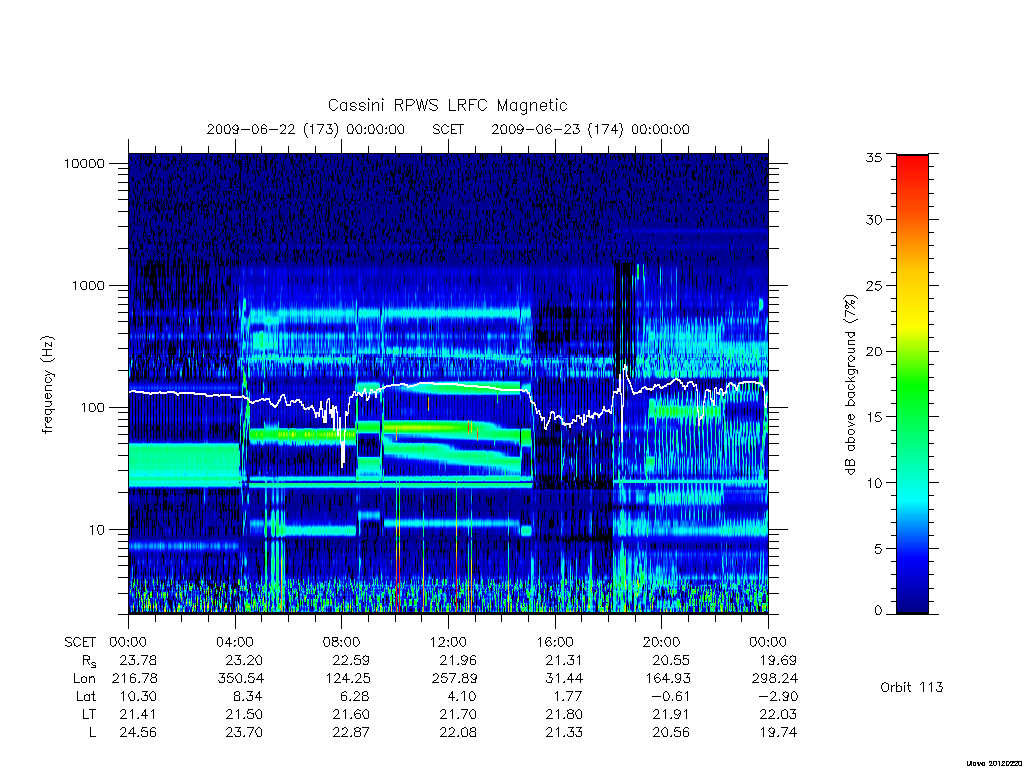This screenshot has width=1024, height=768.
Task: Click the '30' color bar tick label
Action: click(874, 220)
